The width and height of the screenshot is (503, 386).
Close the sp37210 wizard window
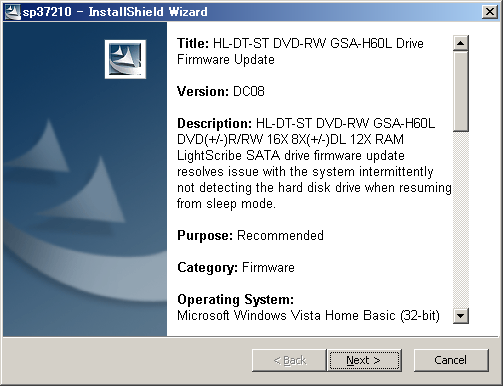pyautogui.click(x=490, y=12)
